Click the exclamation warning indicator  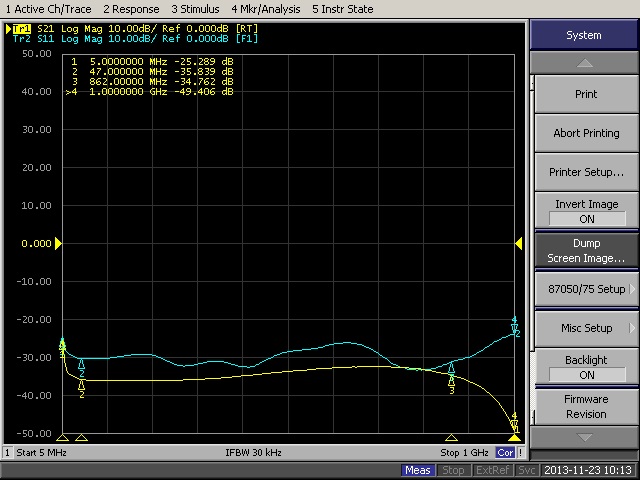click(521, 453)
